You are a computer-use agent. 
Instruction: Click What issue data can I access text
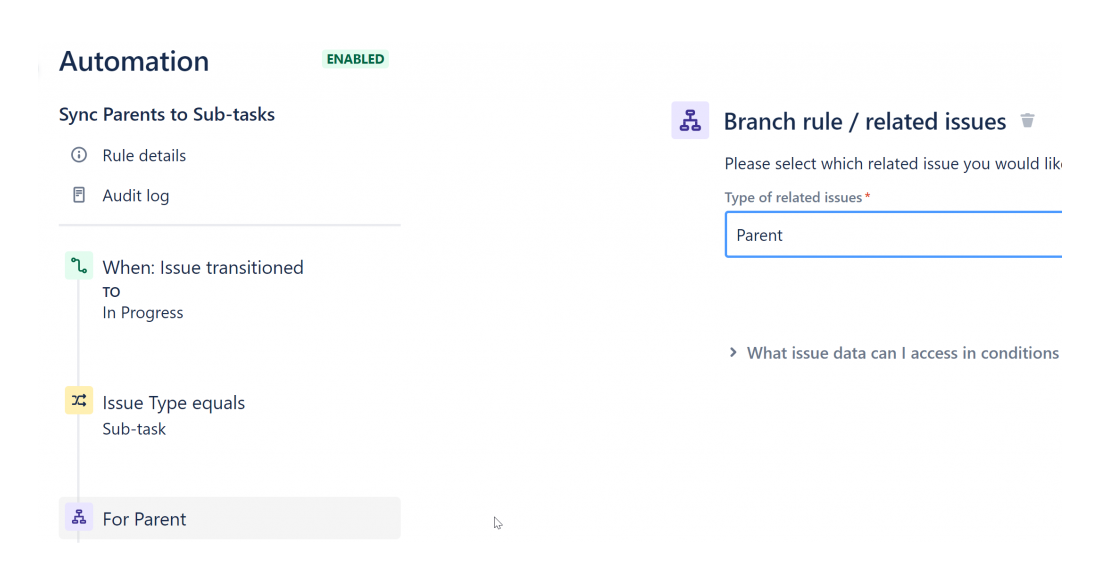[902, 353]
